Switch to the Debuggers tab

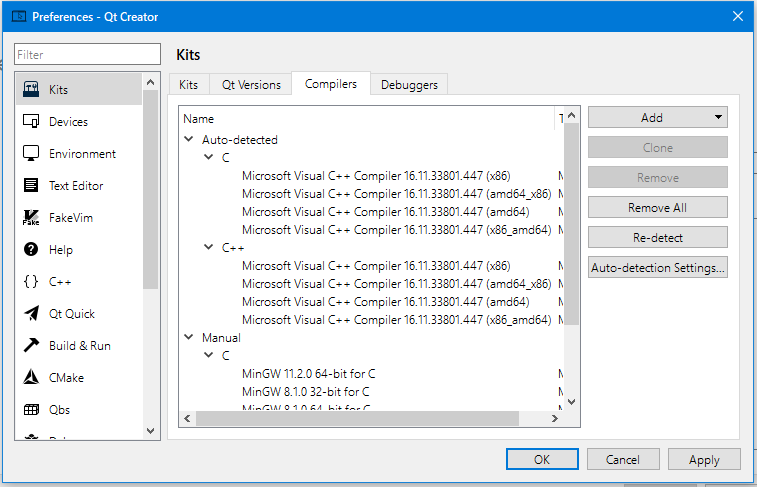pos(409,85)
